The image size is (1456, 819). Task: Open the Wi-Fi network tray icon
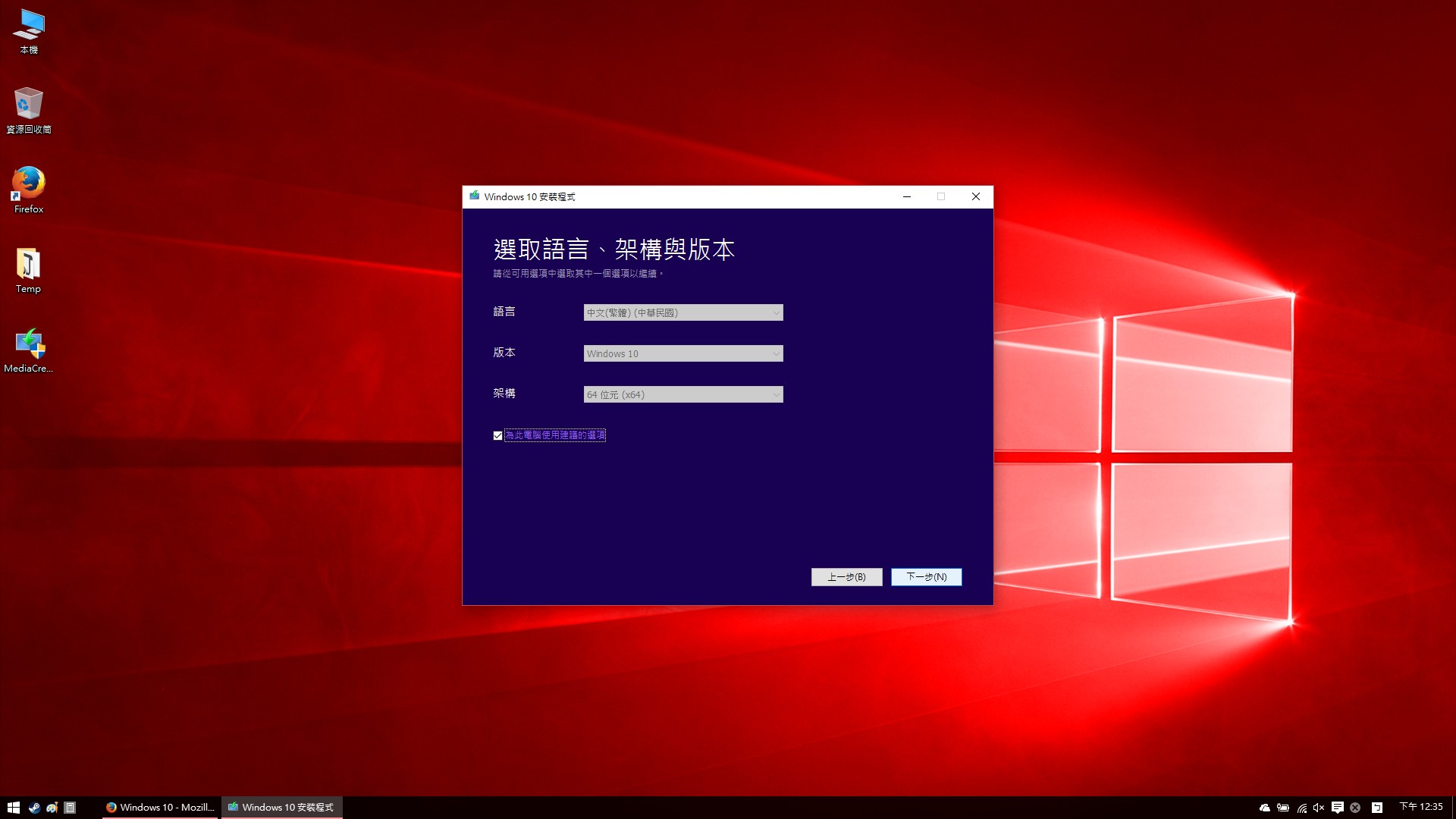(1301, 808)
